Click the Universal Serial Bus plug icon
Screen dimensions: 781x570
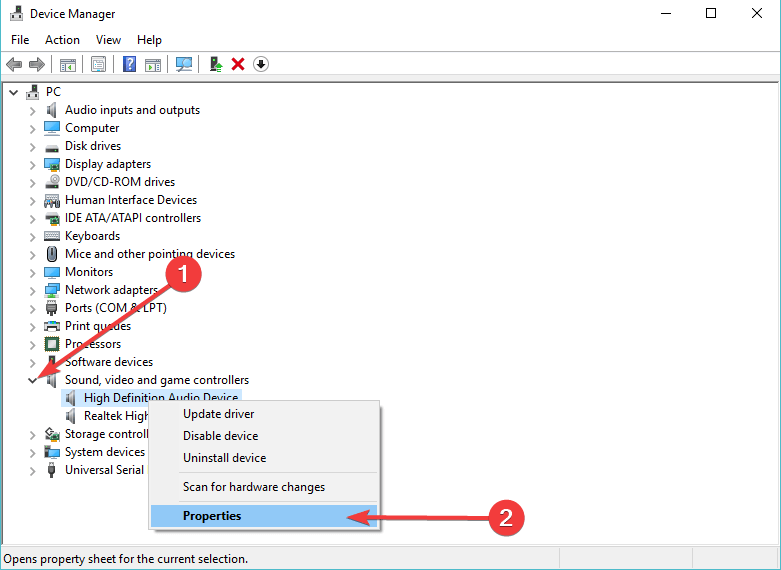pyautogui.click(x=51, y=470)
